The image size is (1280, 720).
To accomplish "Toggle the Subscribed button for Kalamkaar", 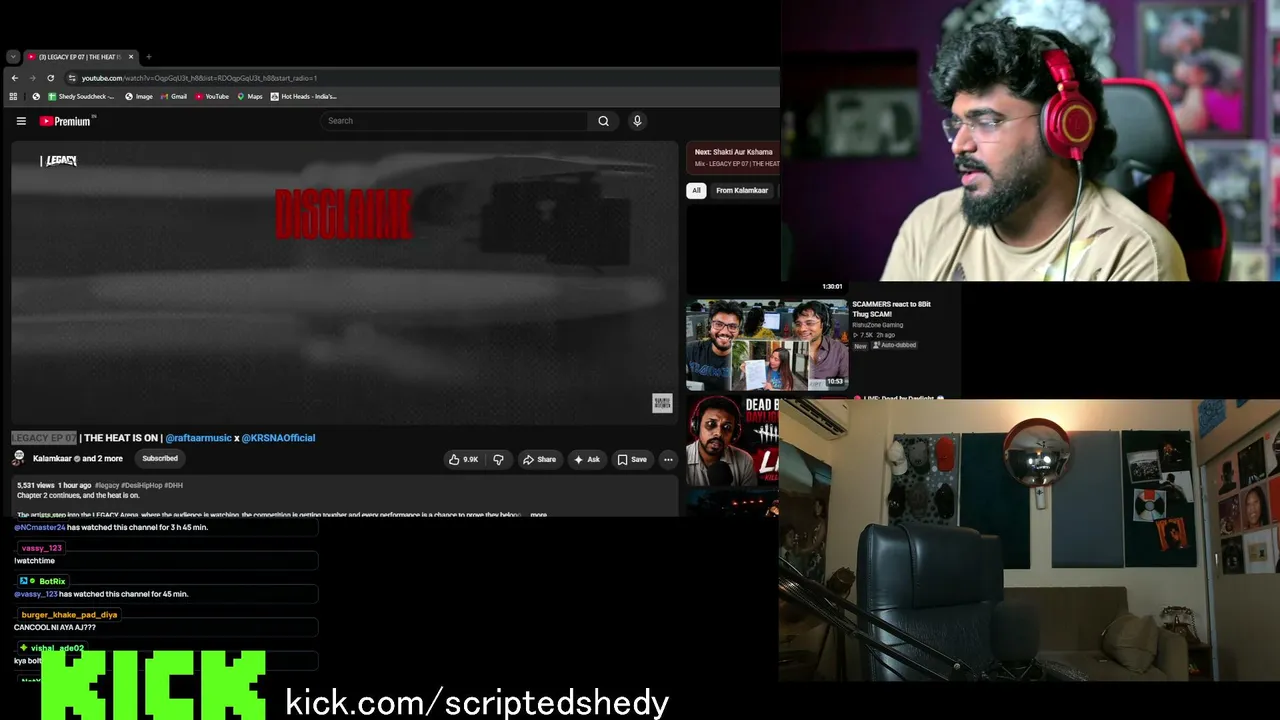I will click(160, 459).
